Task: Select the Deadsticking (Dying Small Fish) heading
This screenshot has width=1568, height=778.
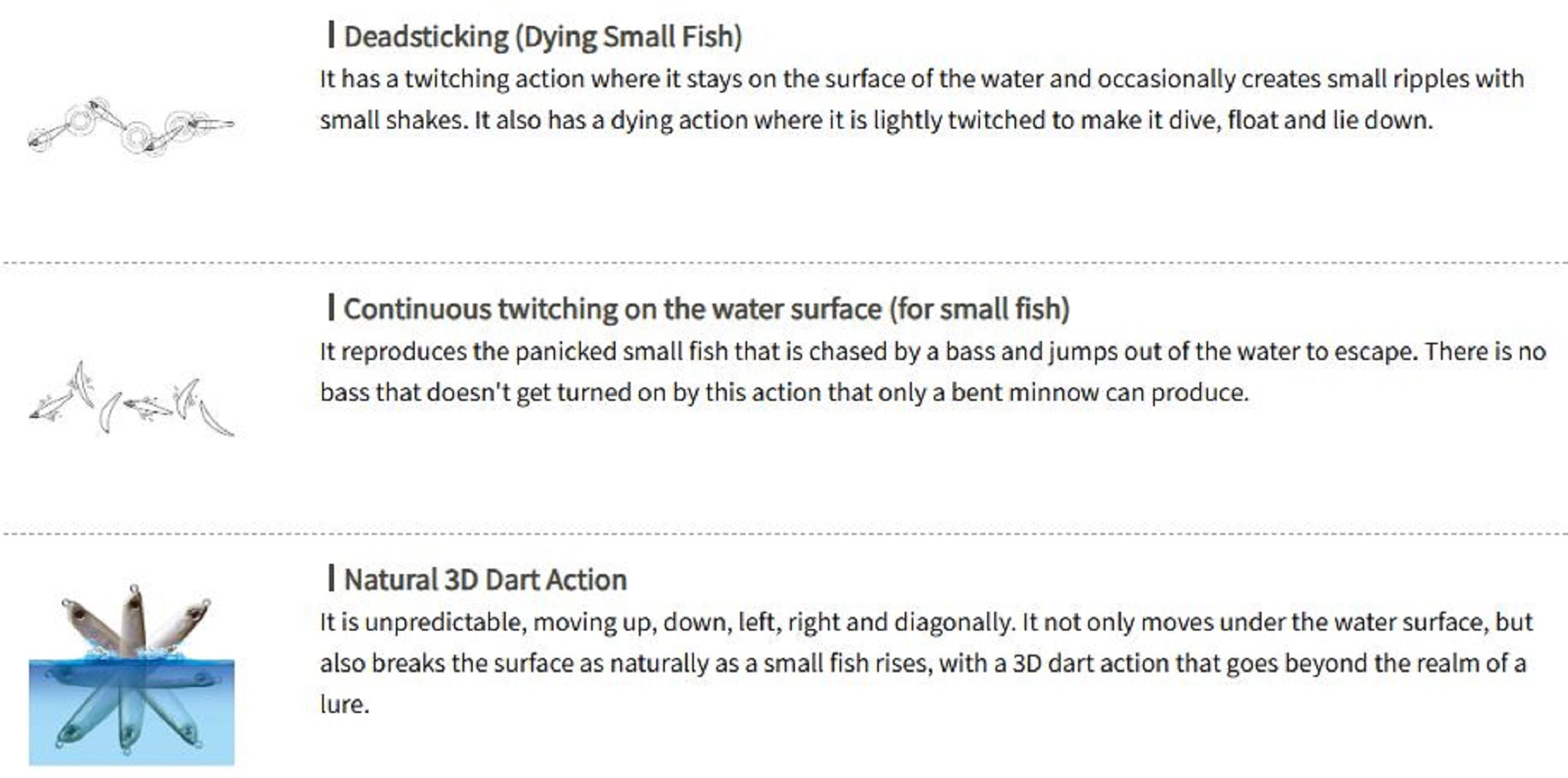Action: (x=543, y=37)
